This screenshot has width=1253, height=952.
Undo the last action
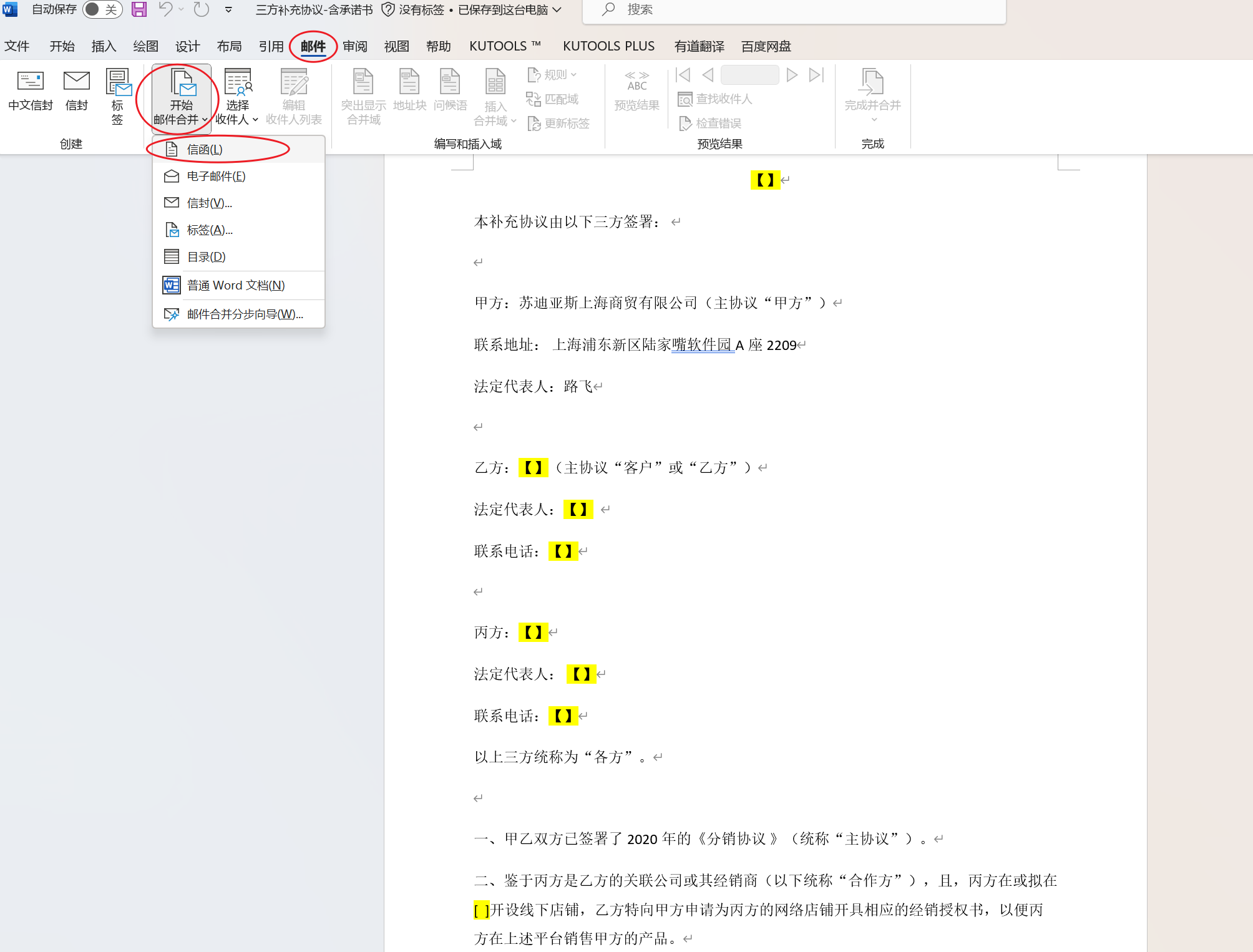(165, 9)
